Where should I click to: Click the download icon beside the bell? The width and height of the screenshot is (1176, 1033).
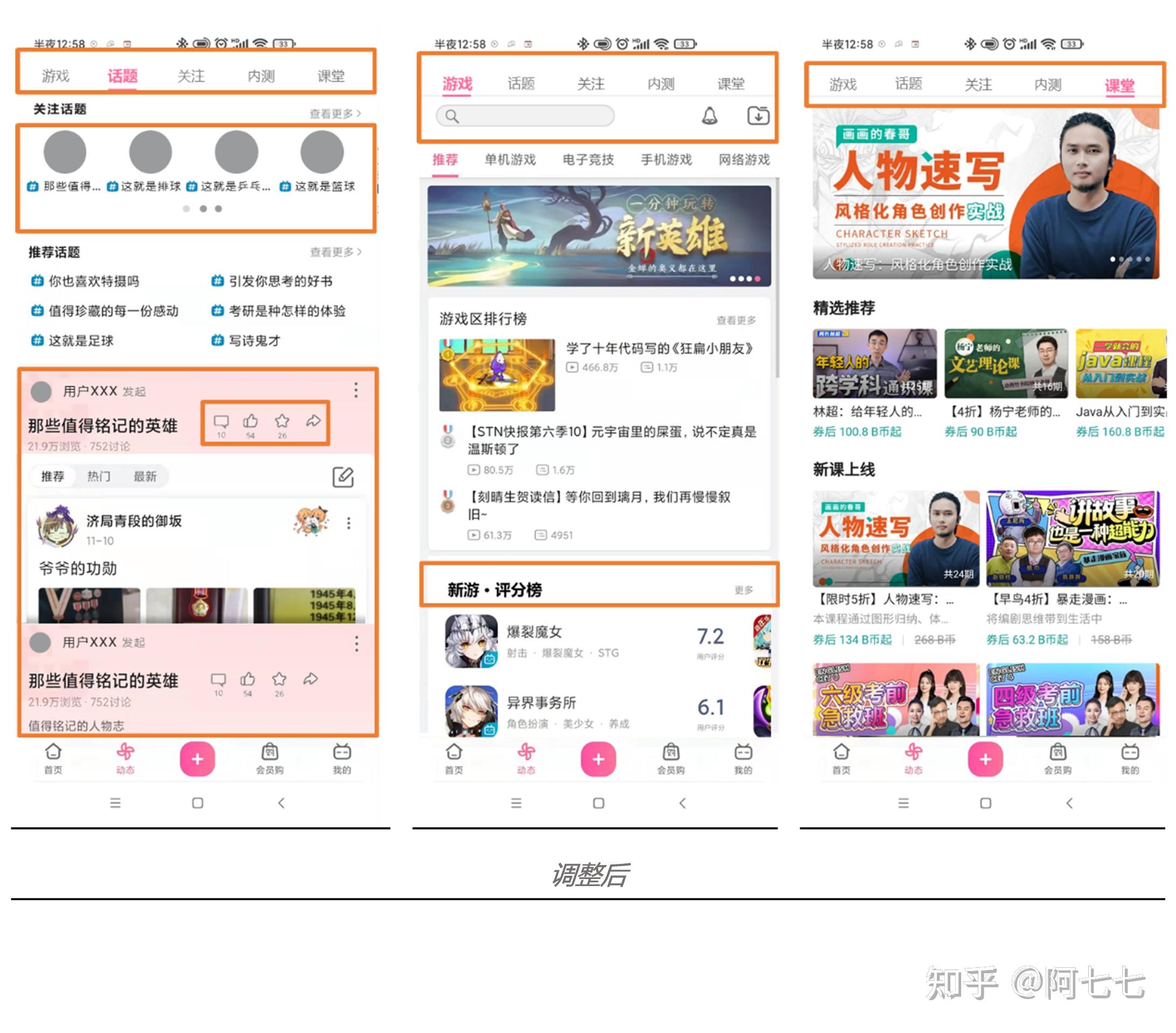tap(759, 116)
